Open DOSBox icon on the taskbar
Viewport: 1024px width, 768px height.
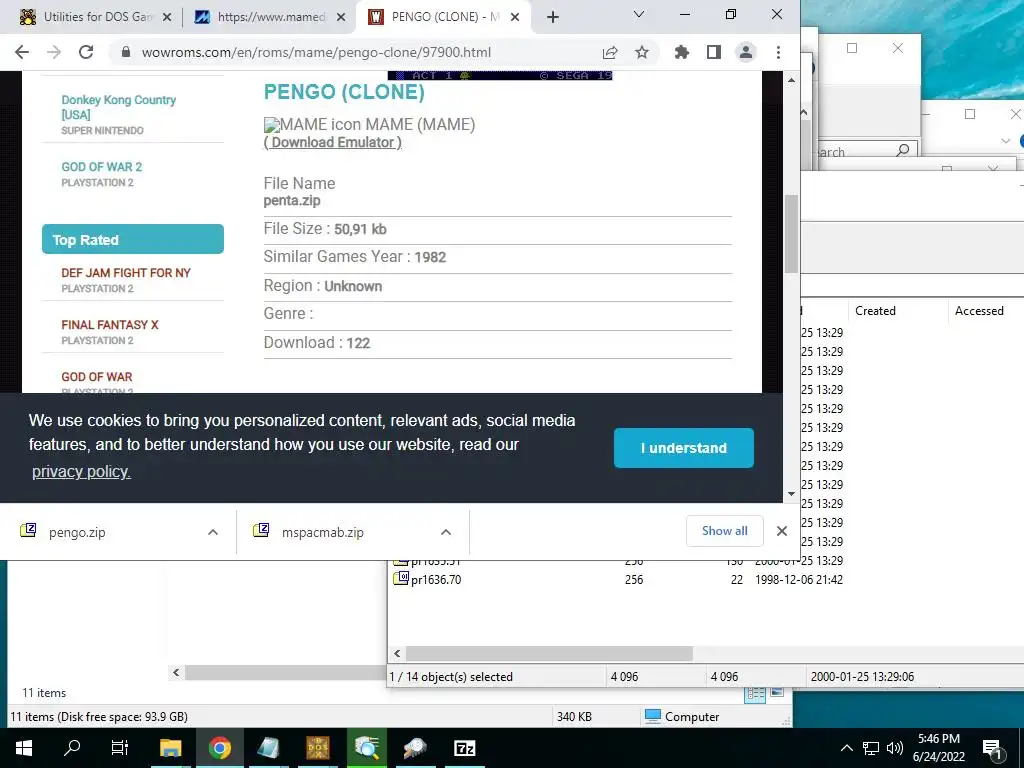[318, 748]
